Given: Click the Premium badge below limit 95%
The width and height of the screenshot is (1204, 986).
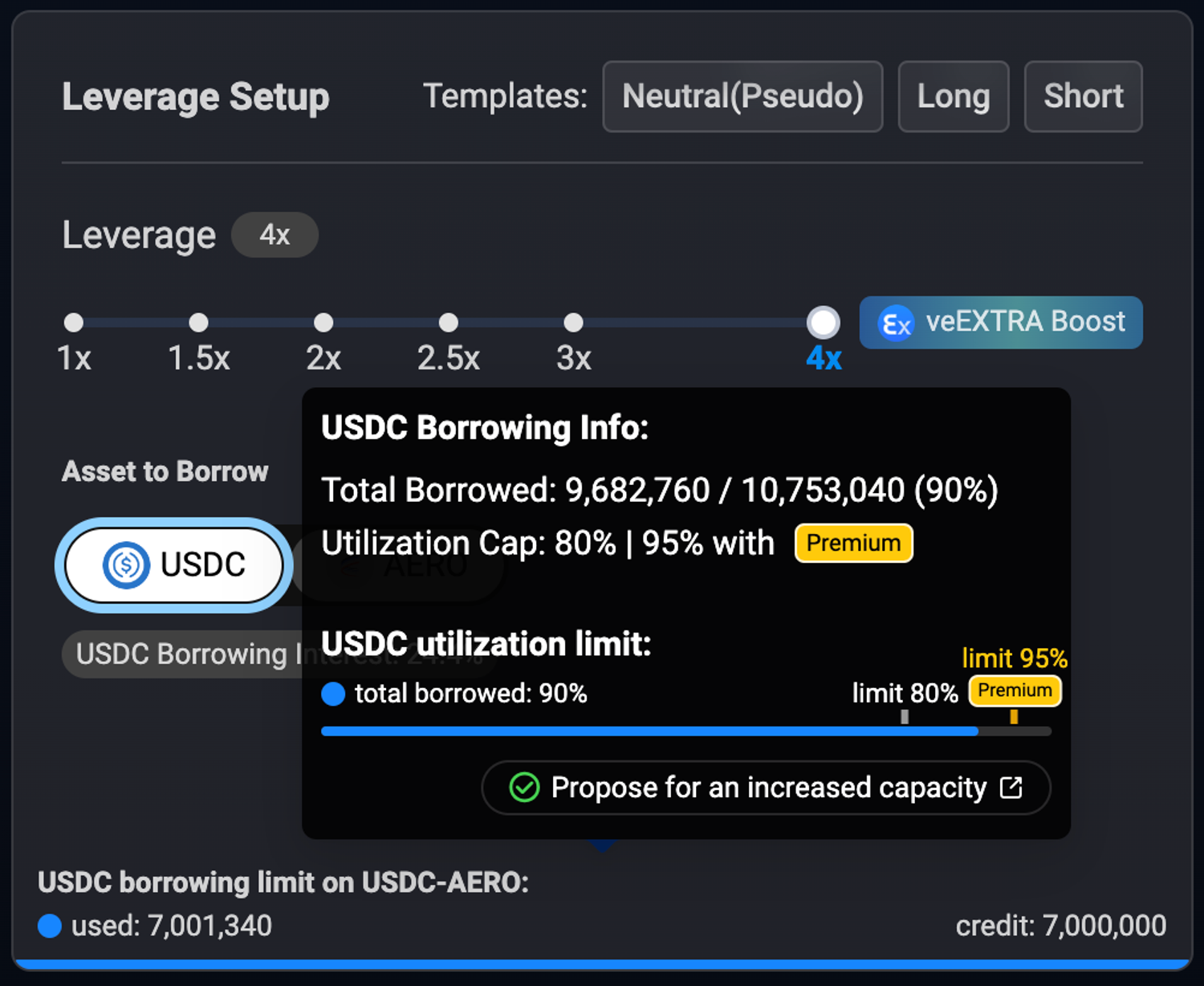Looking at the screenshot, I should [1015, 691].
